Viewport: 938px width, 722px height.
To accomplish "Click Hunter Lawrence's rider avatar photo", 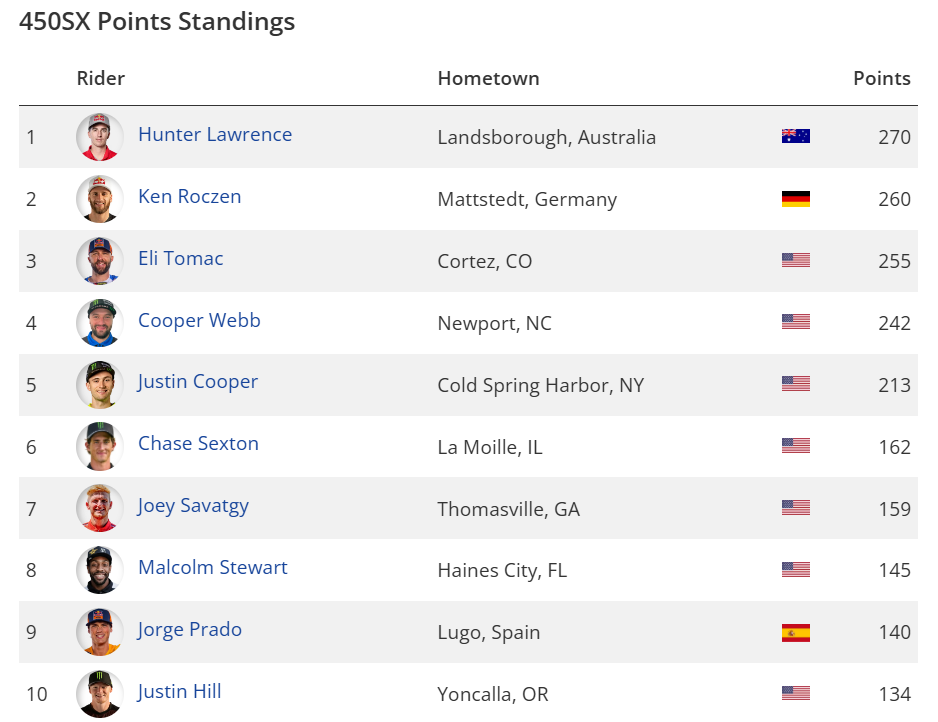I will [x=100, y=137].
